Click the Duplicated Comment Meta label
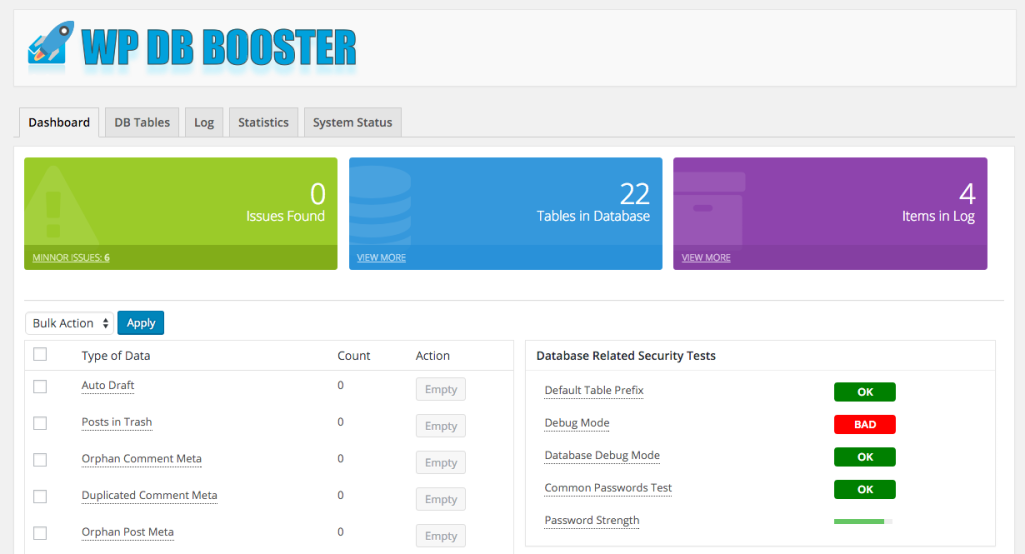Viewport: 1025px width, 554px height. coord(149,495)
